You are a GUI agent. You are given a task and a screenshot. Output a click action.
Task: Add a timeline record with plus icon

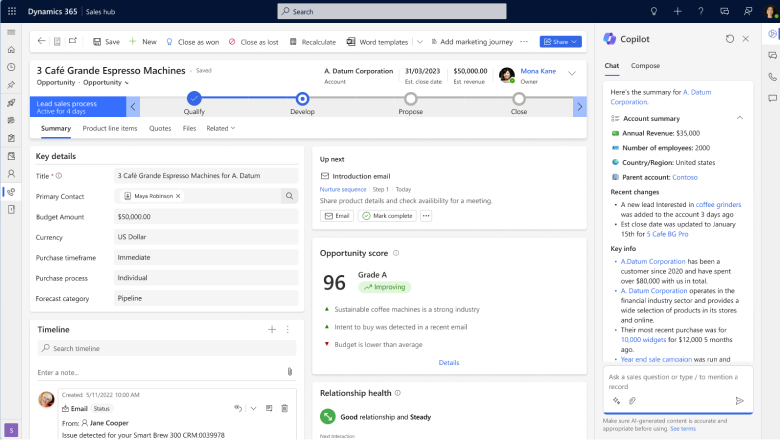click(x=272, y=329)
